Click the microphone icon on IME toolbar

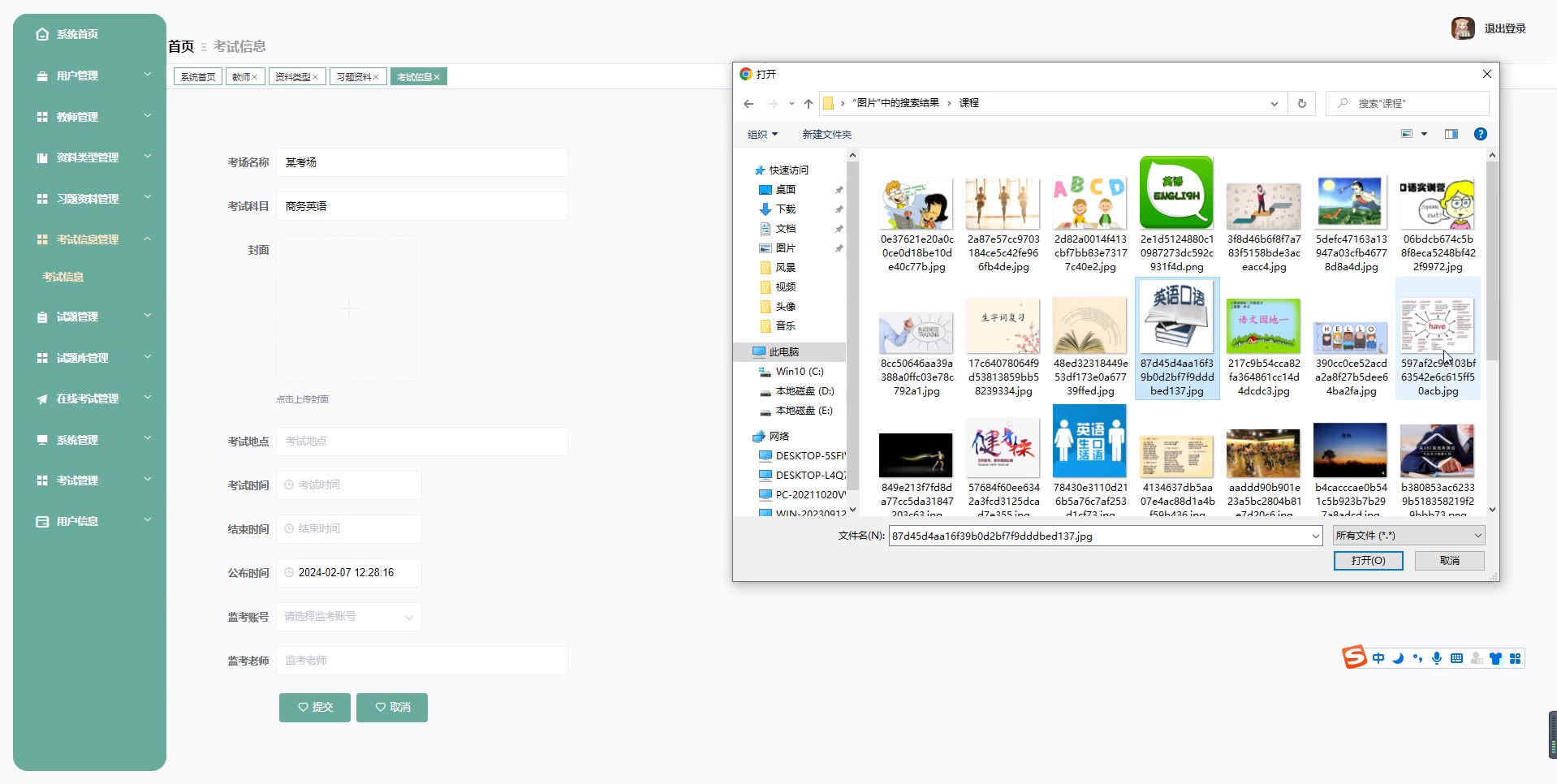pyautogui.click(x=1437, y=658)
